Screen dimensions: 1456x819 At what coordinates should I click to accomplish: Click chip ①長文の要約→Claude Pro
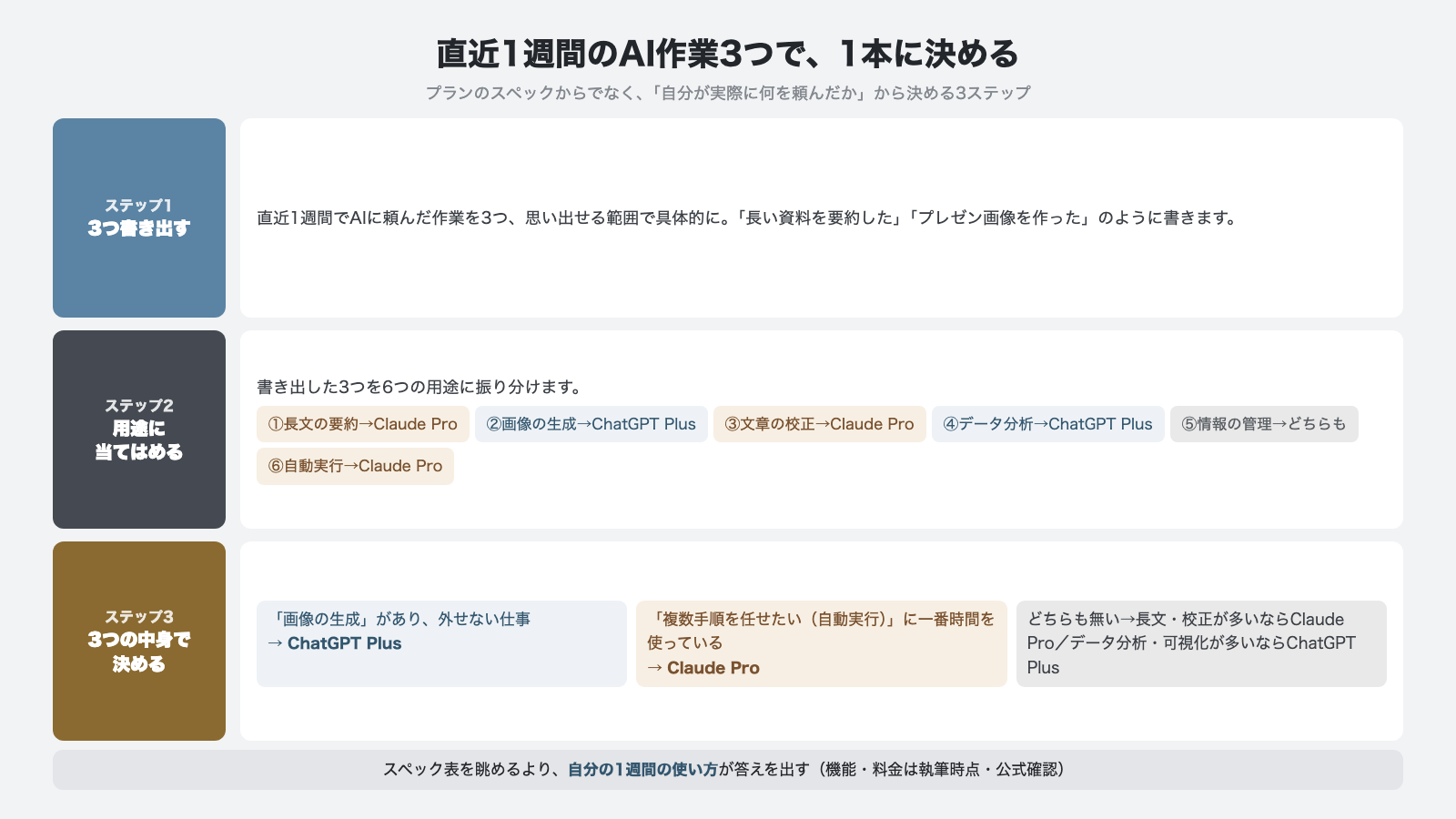pos(363,424)
